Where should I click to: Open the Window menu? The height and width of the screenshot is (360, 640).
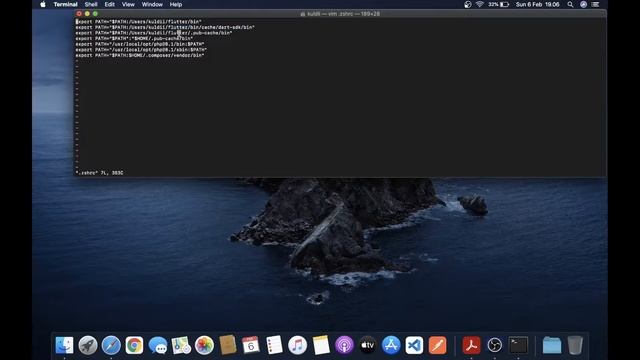[x=152, y=4]
